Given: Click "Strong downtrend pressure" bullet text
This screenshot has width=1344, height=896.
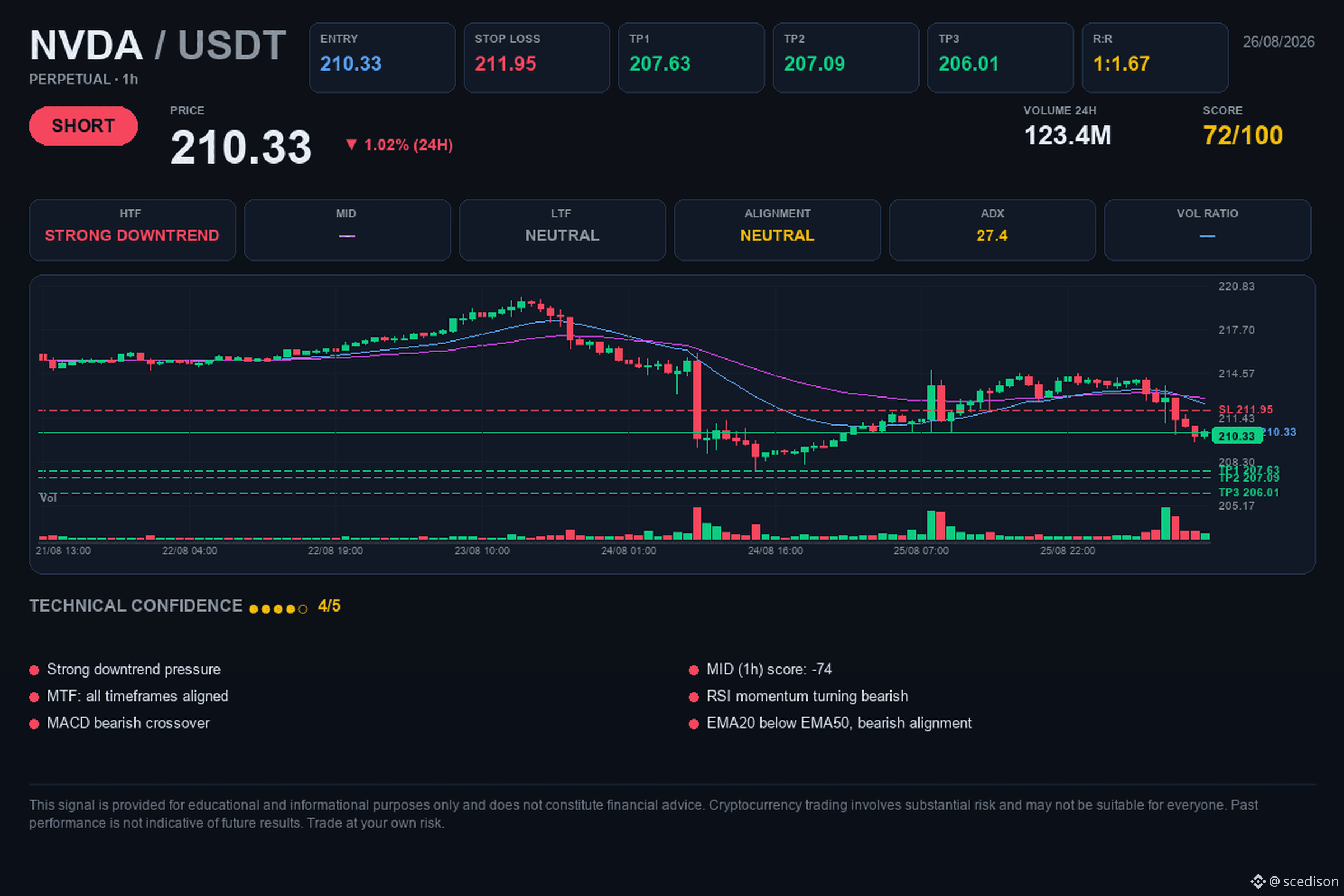Looking at the screenshot, I should (x=134, y=670).
